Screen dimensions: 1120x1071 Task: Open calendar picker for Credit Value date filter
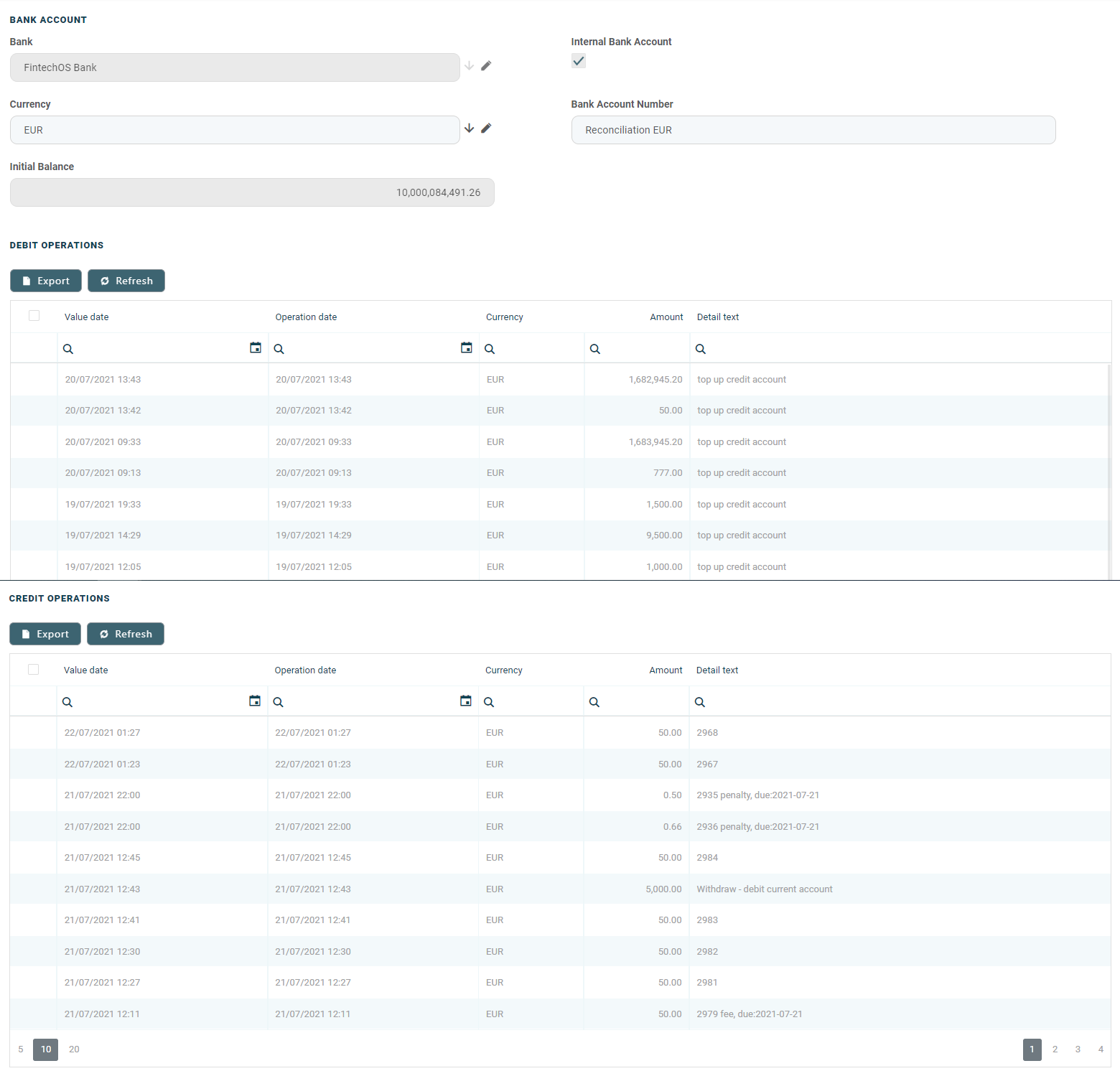click(x=254, y=701)
